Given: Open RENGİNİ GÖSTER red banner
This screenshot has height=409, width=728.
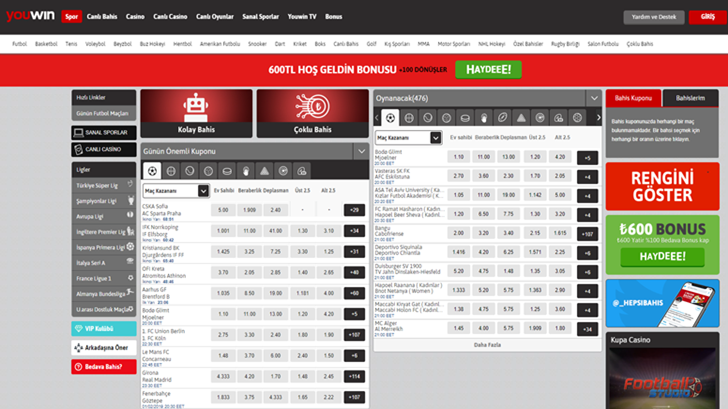Looking at the screenshot, I should [663, 186].
